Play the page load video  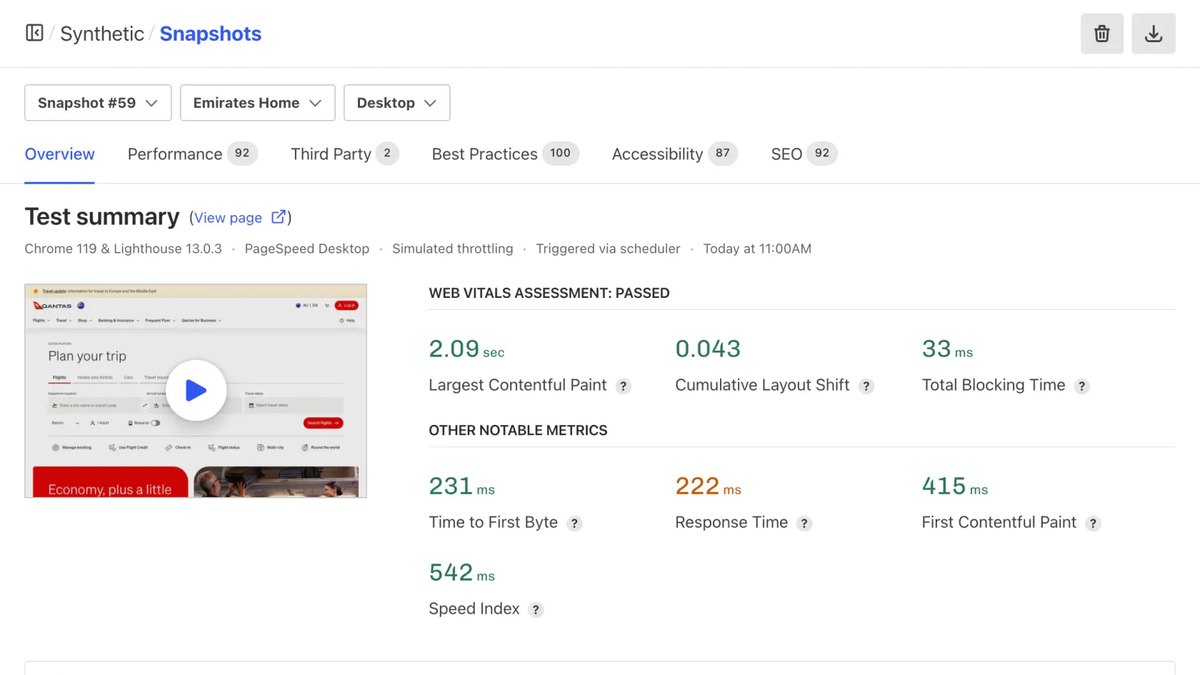click(196, 390)
